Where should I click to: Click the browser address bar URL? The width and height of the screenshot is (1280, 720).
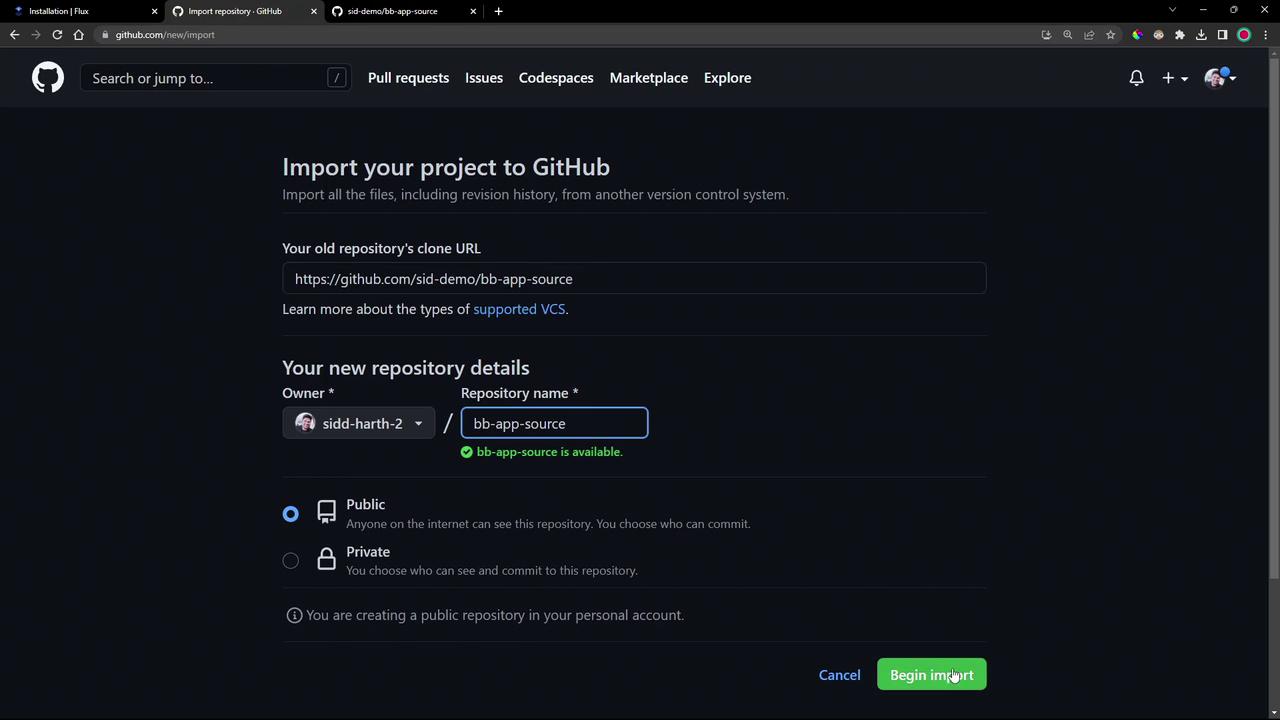[x=165, y=35]
